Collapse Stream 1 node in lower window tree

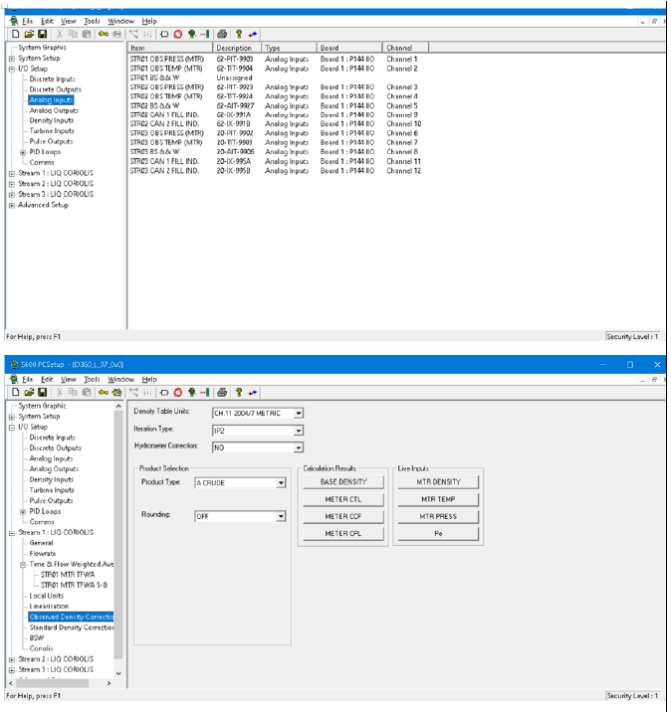12,533
